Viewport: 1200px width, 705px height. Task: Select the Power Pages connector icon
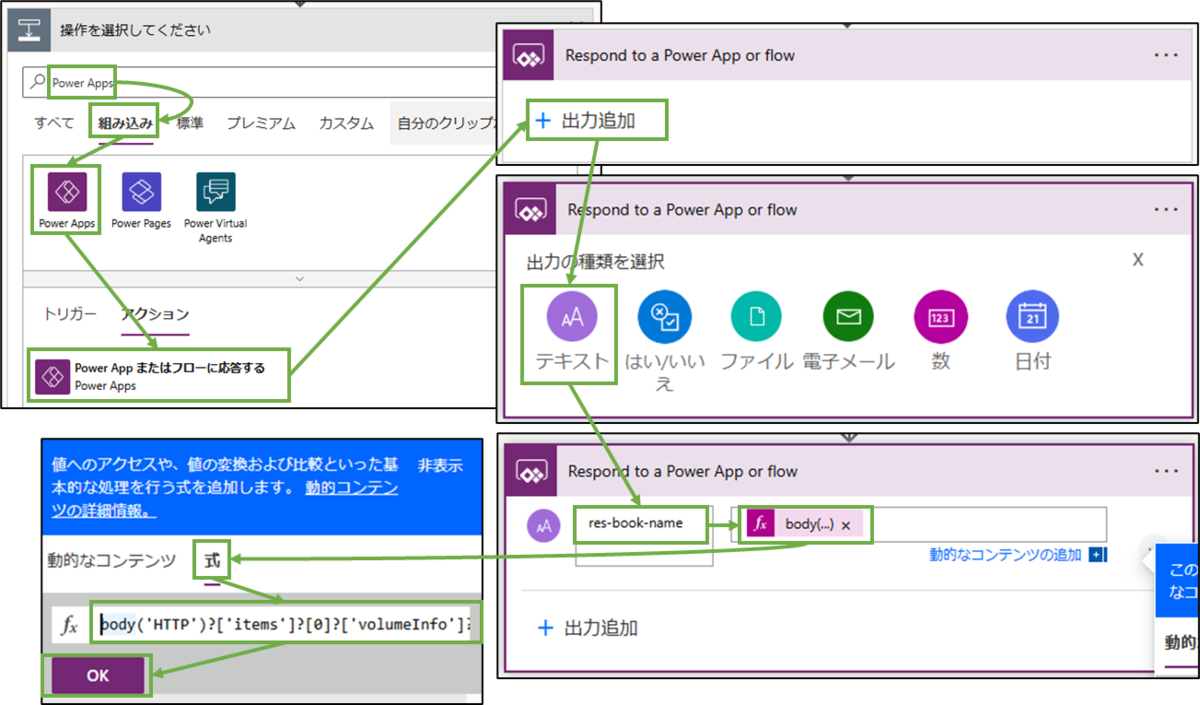pyautogui.click(x=141, y=191)
